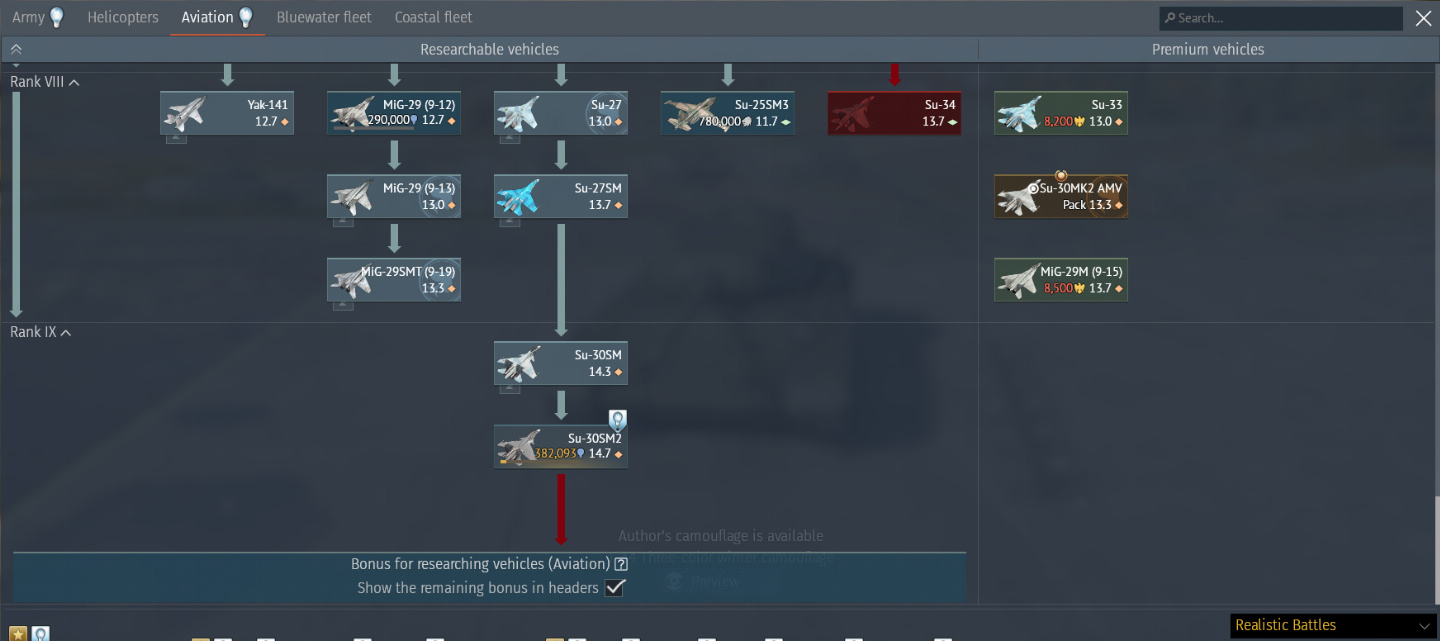
Task: Click the 'Bonus for researching vehicles (Aviation)' text
Action: (480, 564)
